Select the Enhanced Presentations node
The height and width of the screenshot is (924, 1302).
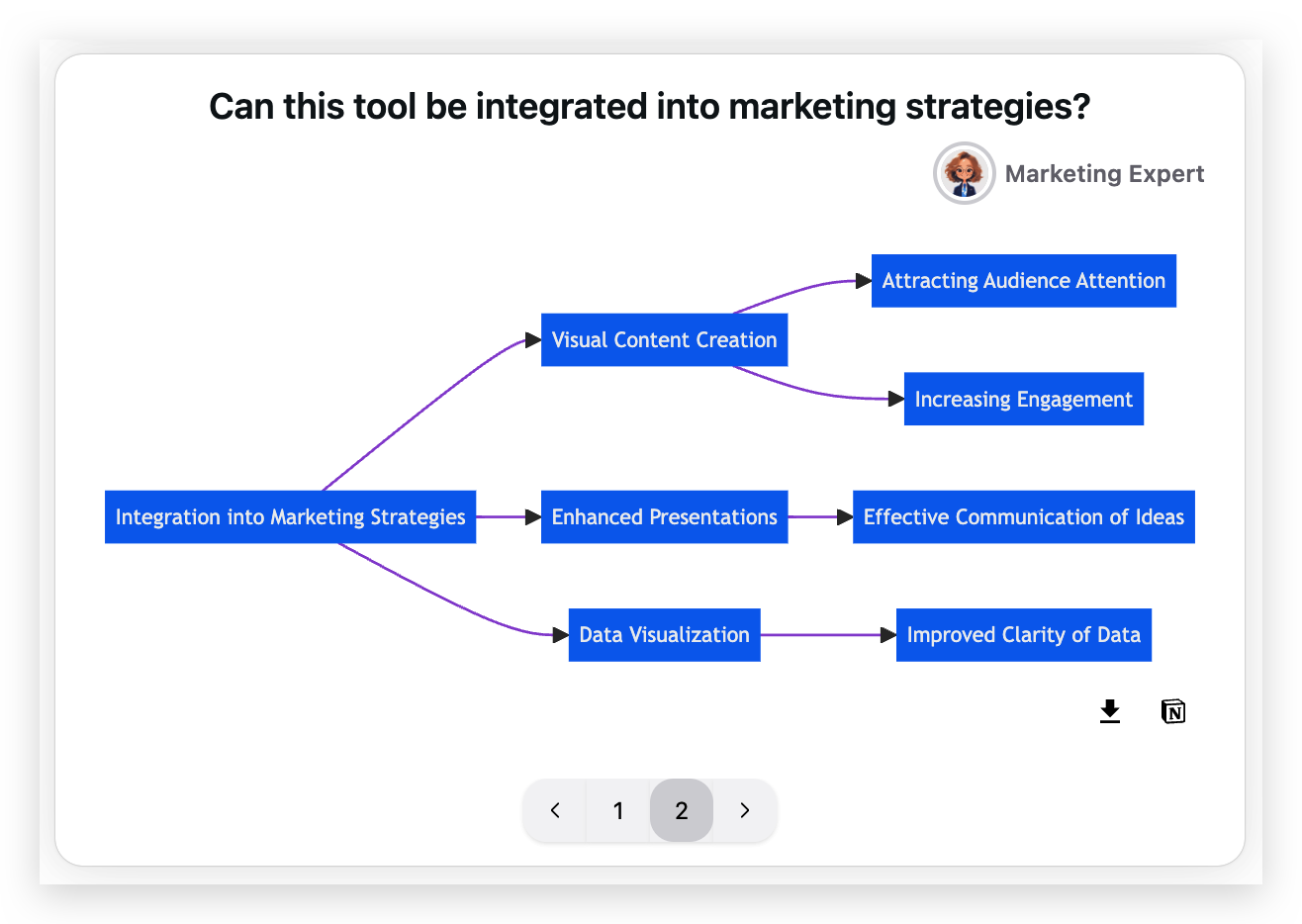tap(664, 516)
